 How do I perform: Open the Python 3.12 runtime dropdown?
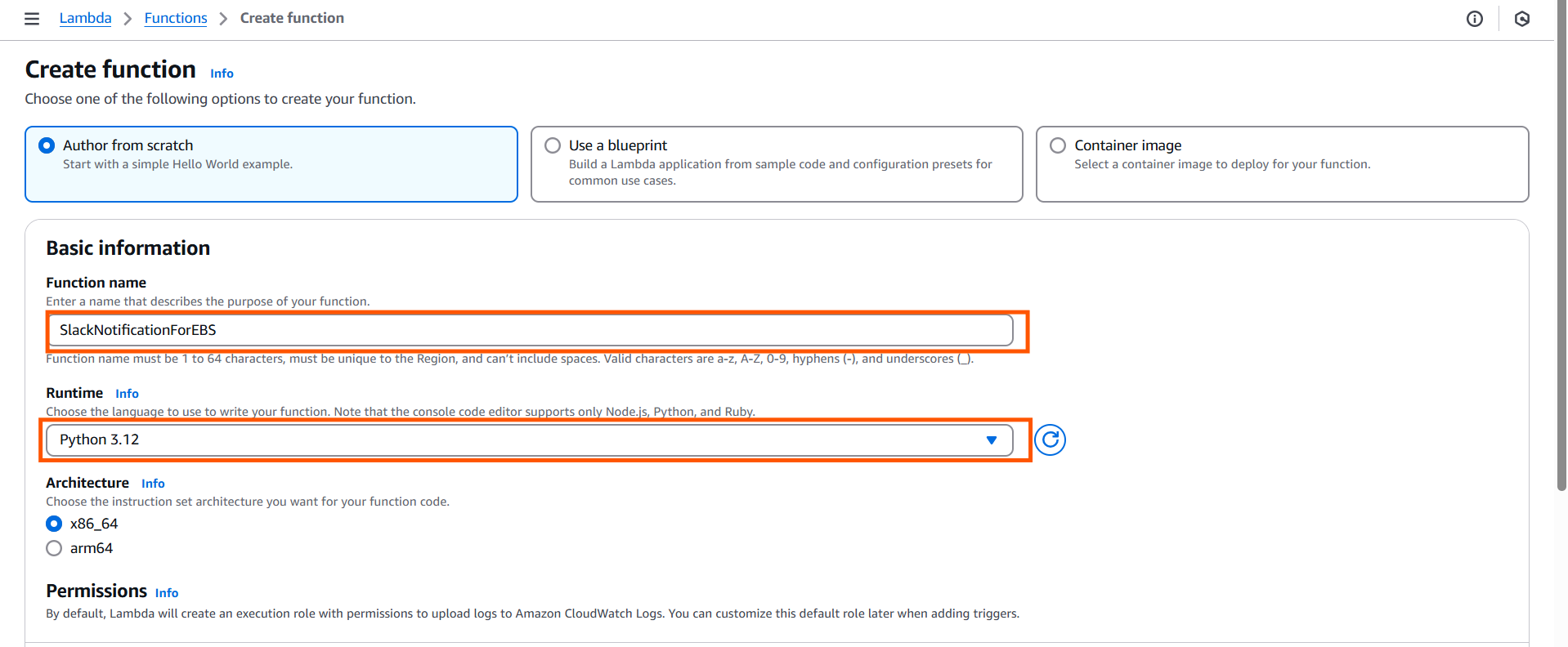[x=530, y=440]
